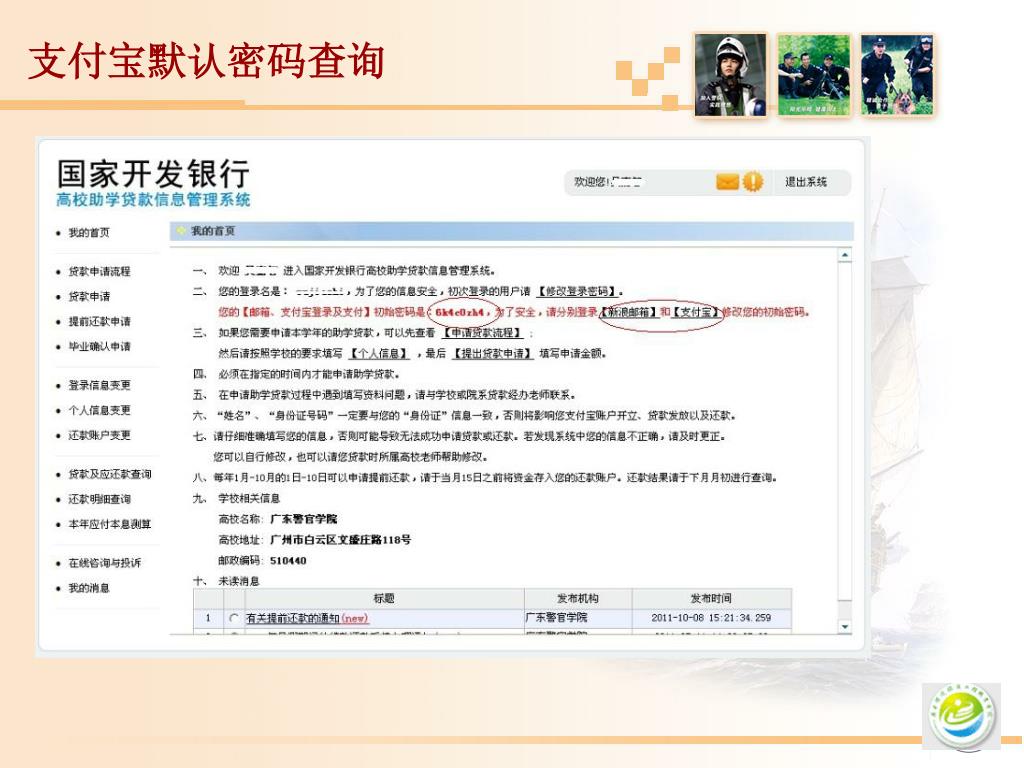
Task: Click the green circular school logo
Action: [961, 717]
